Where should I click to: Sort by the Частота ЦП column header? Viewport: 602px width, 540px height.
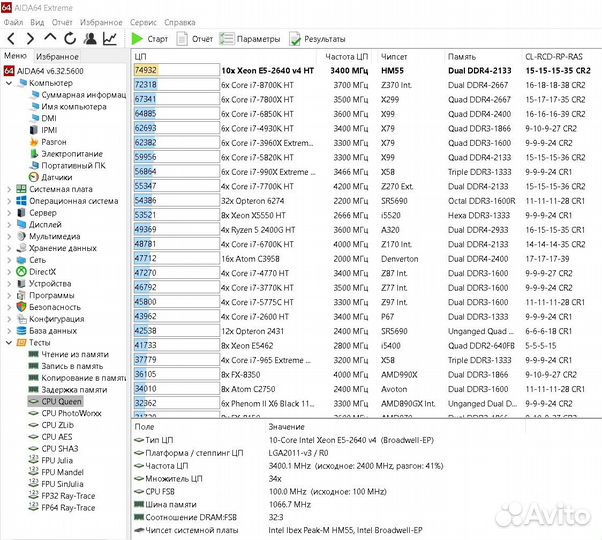pyautogui.click(x=347, y=57)
